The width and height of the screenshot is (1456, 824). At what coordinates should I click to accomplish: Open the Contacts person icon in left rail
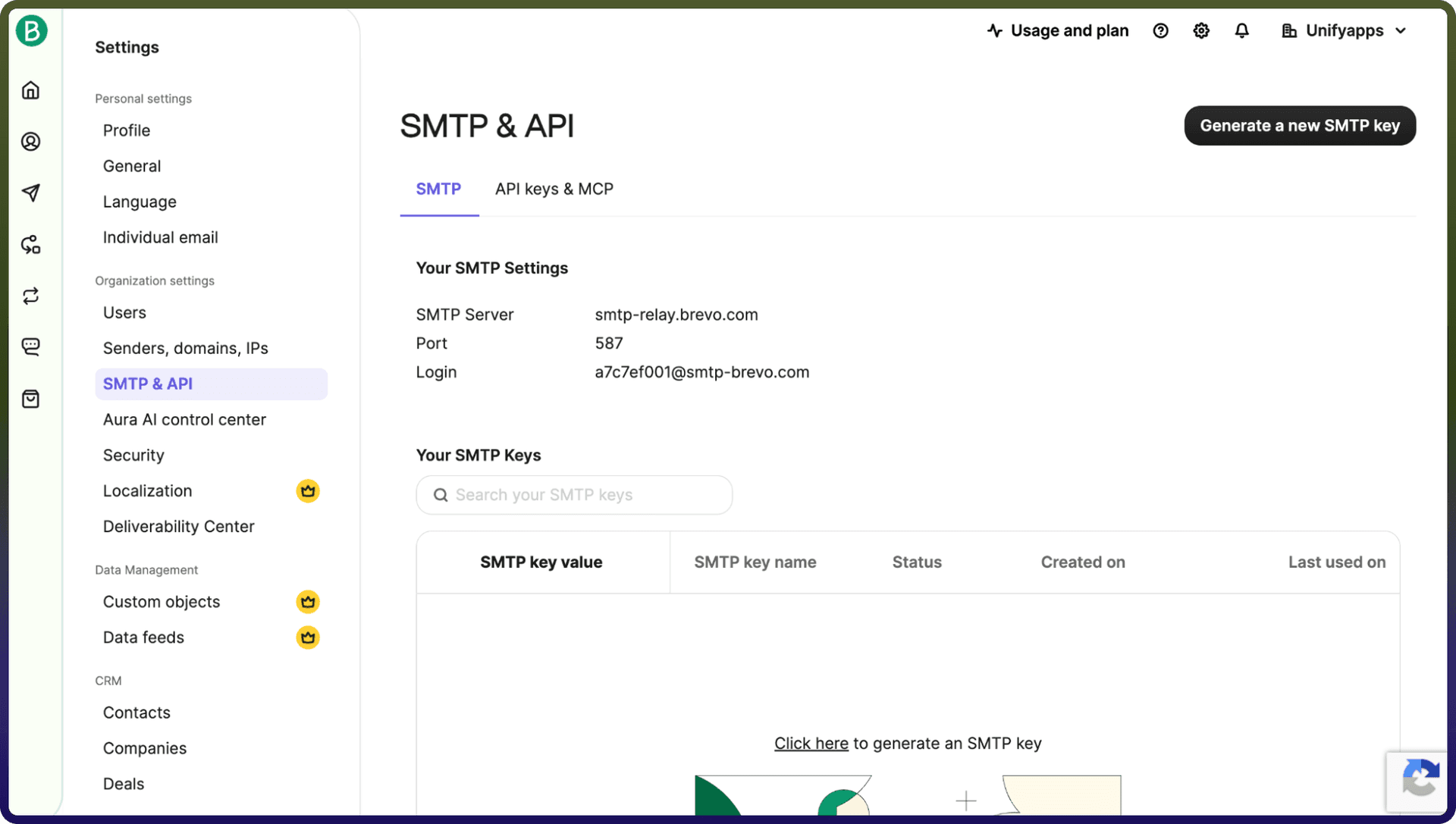31,142
